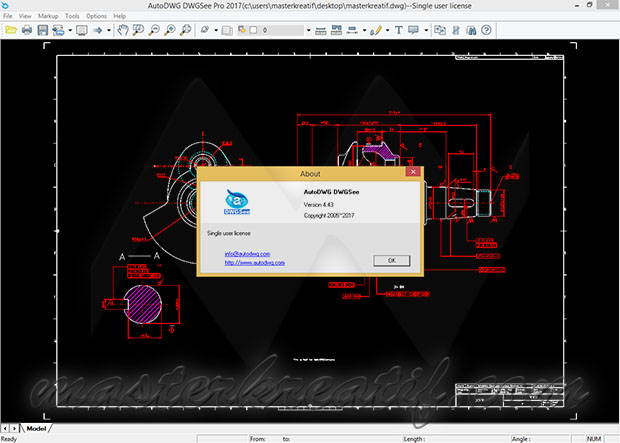The height and width of the screenshot is (443, 620).
Task: Click the app icon in title bar
Action: tap(4, 5)
